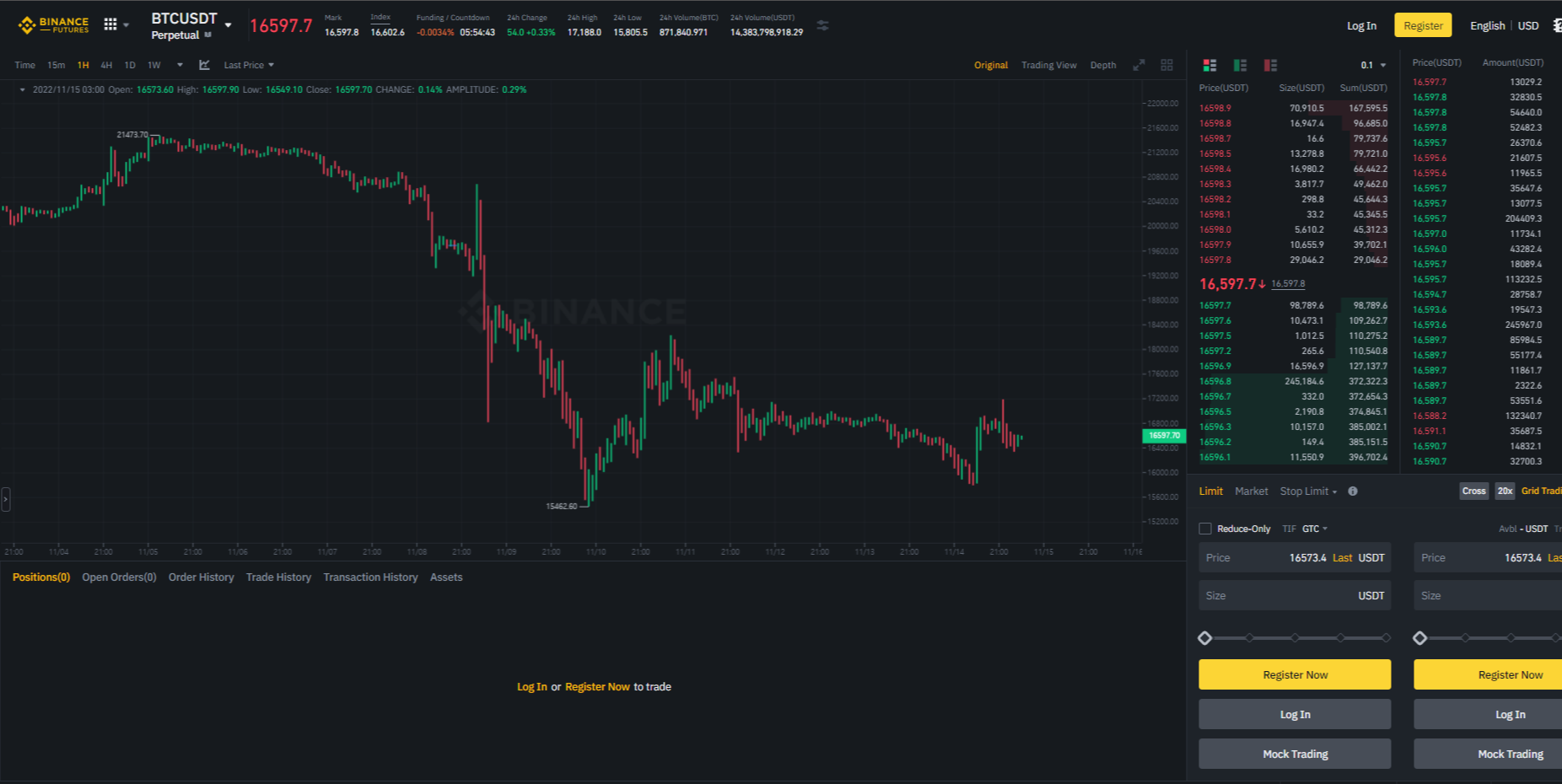Select the 4H chart interval
The width and height of the screenshot is (1562, 784).
click(x=106, y=65)
